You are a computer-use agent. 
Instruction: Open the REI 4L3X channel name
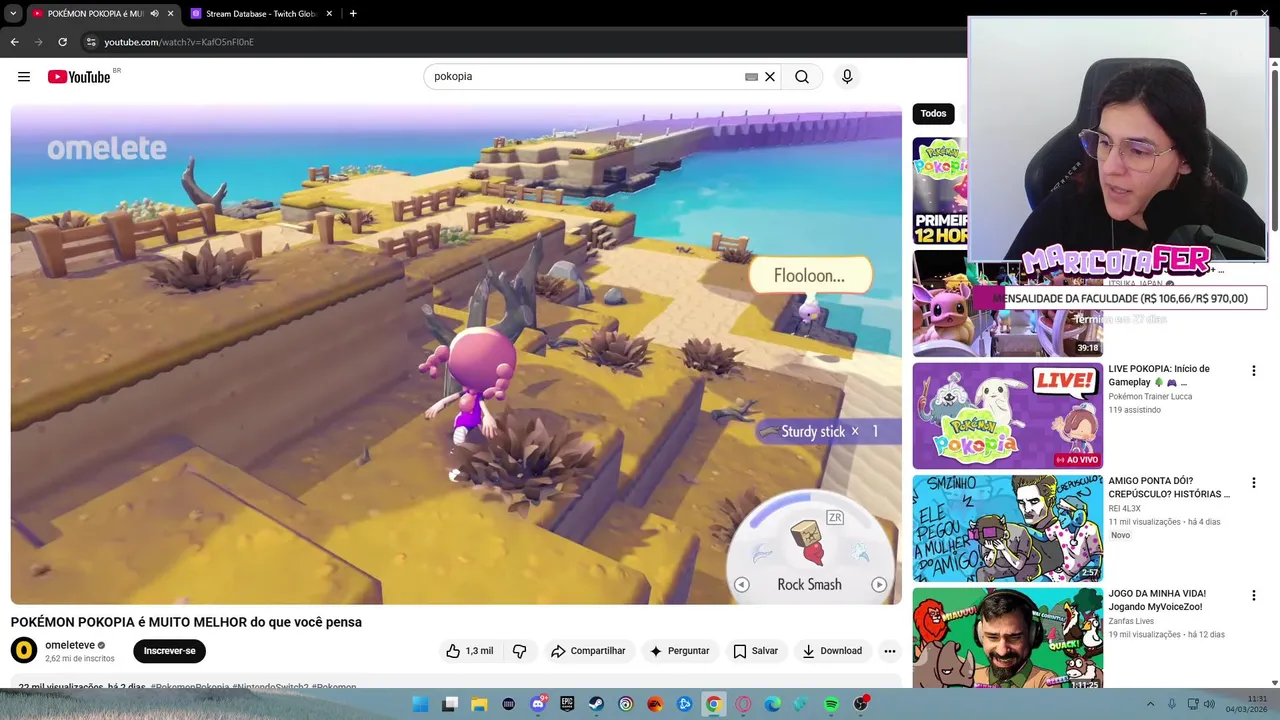[x=1125, y=509]
